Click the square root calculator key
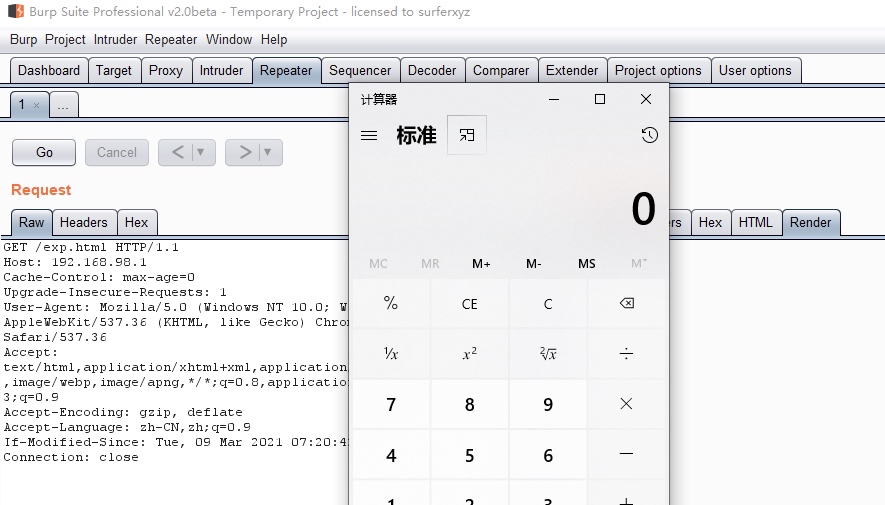 (548, 354)
